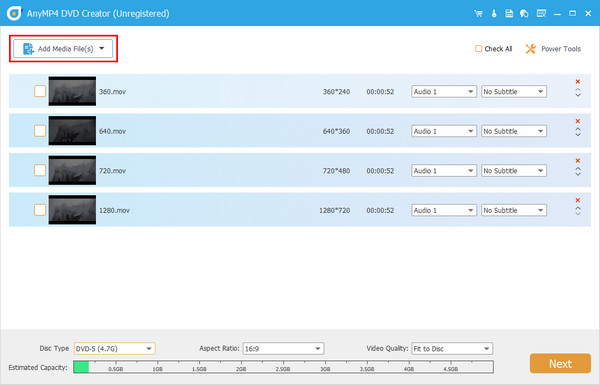The width and height of the screenshot is (600, 385).
Task: Open No Subtitle dropdown for 720.mov
Action: point(514,171)
